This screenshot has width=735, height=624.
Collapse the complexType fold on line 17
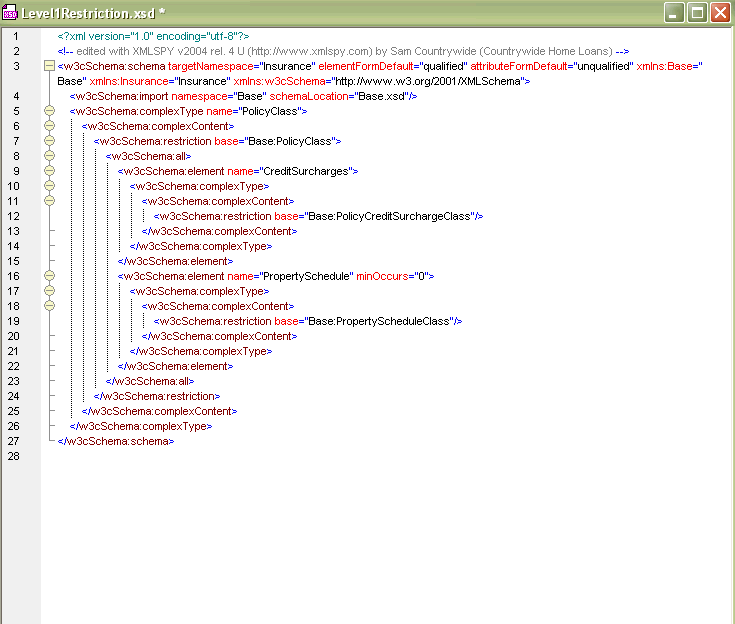49,291
